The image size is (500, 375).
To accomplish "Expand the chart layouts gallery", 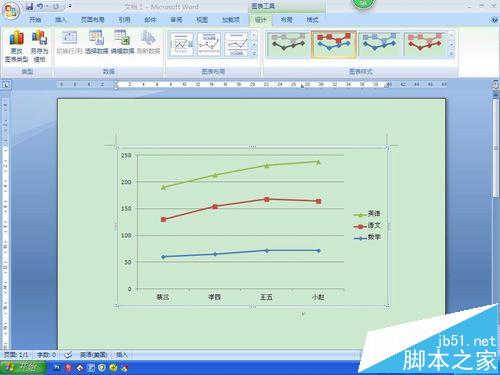I will pyautogui.click(x=254, y=53).
